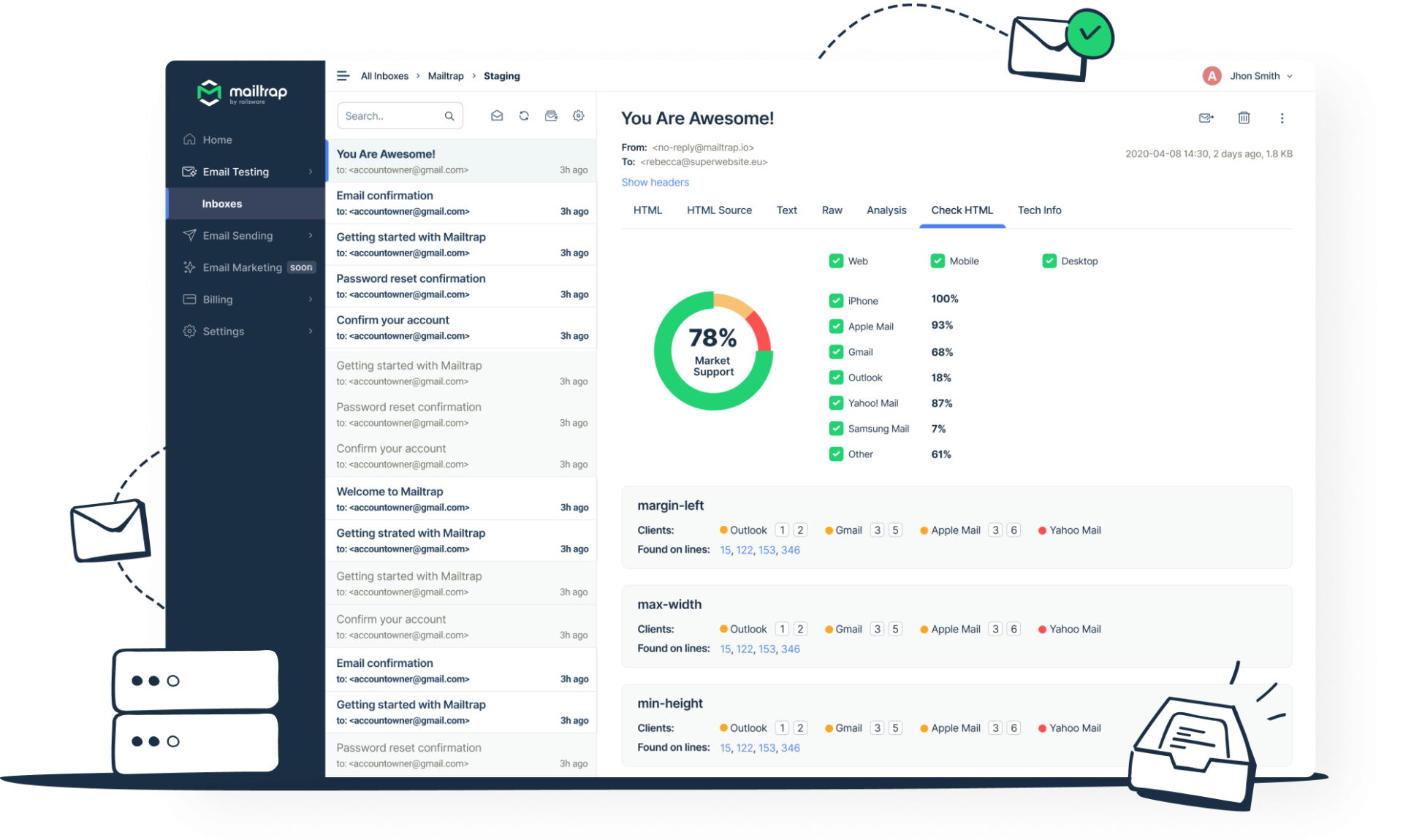This screenshot has width=1403, height=840.
Task: Toggle the Samsung Mail checkbox off
Action: (836, 429)
